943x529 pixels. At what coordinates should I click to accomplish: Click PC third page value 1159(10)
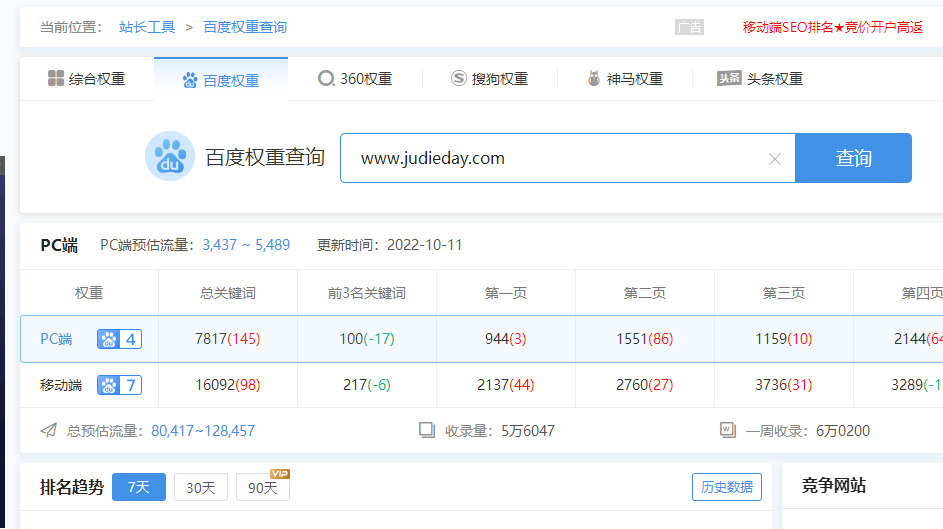784,339
